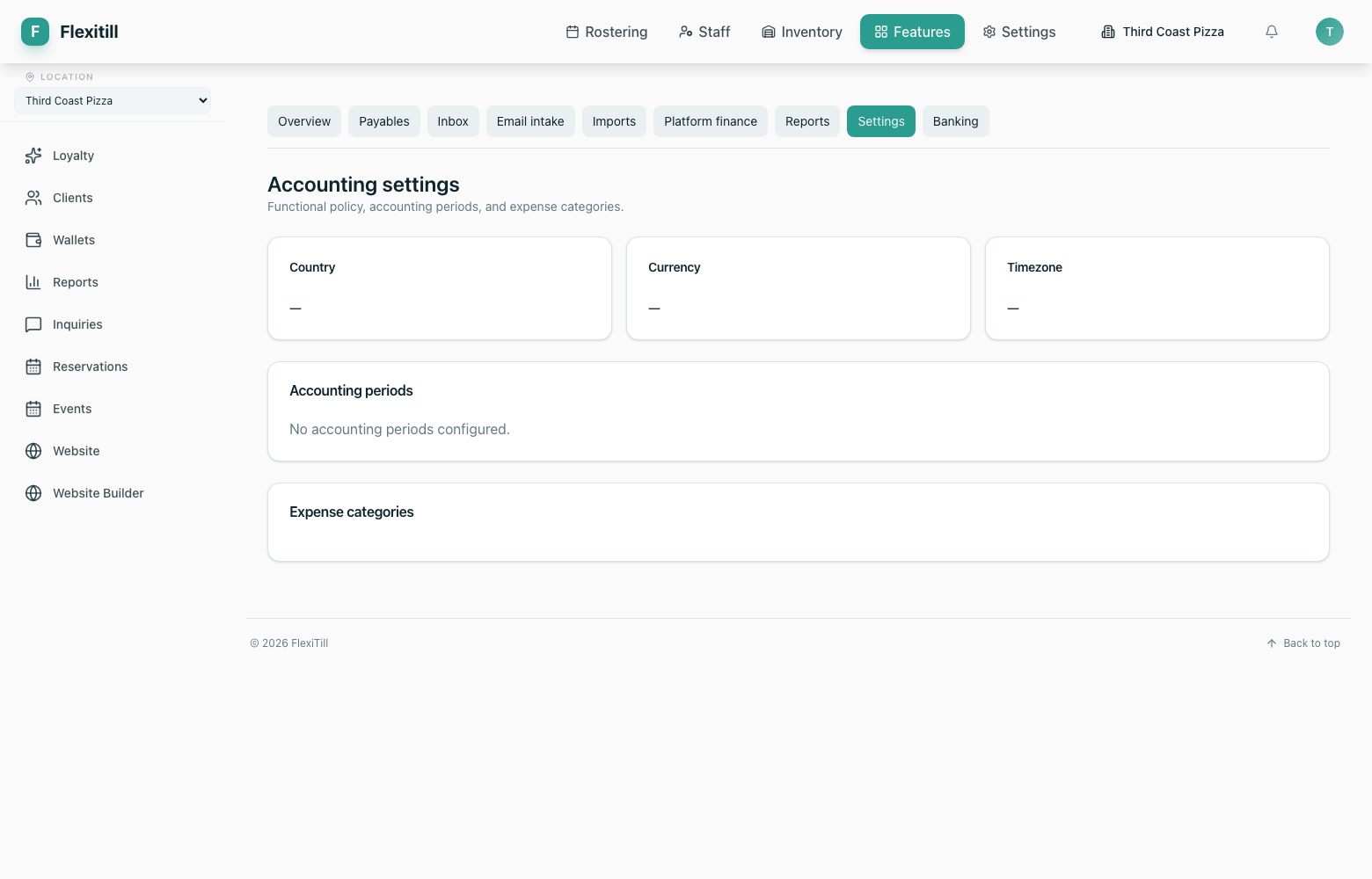Click the Loyalty sparkle icon
The width and height of the screenshot is (1372, 879).
coord(33,156)
